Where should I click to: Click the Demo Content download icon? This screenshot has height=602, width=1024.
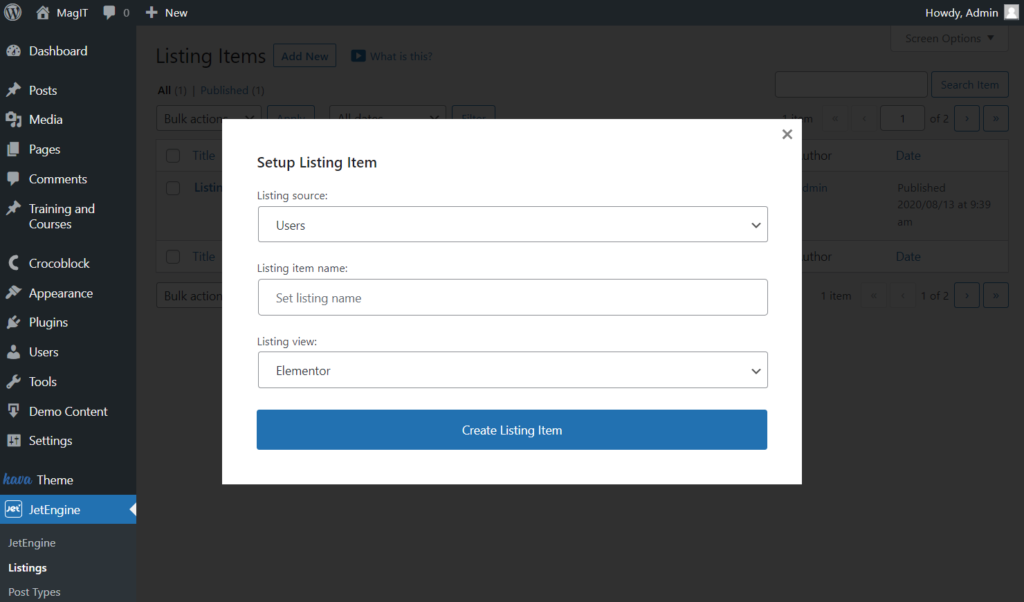[13, 411]
